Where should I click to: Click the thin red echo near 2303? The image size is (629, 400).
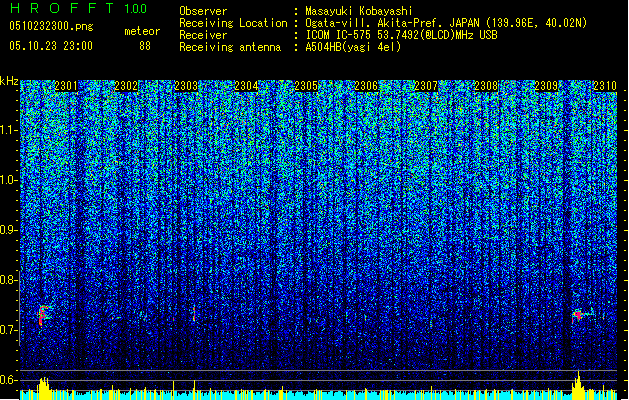[194, 314]
